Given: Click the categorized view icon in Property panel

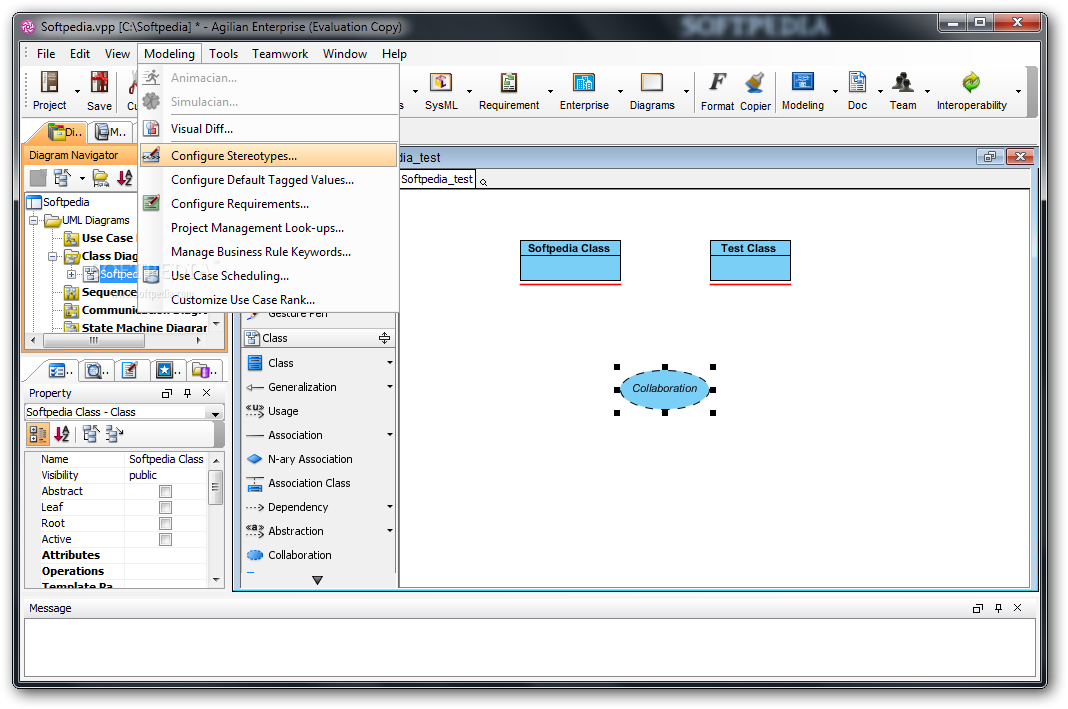Looking at the screenshot, I should tap(38, 434).
